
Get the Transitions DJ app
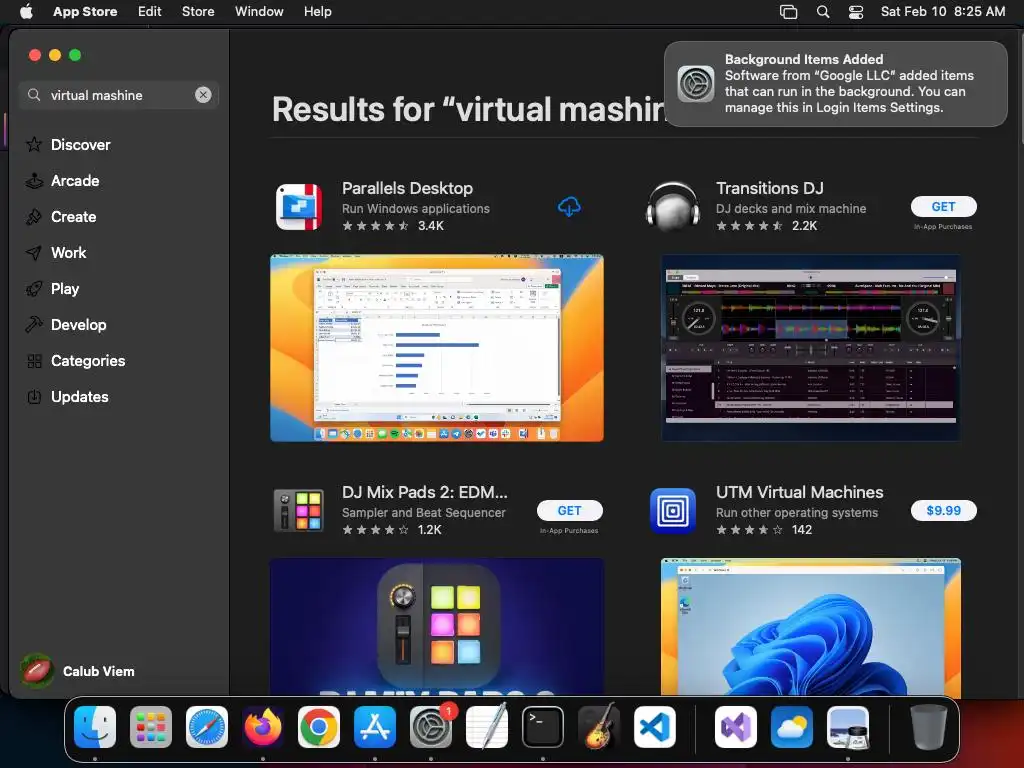(x=944, y=206)
